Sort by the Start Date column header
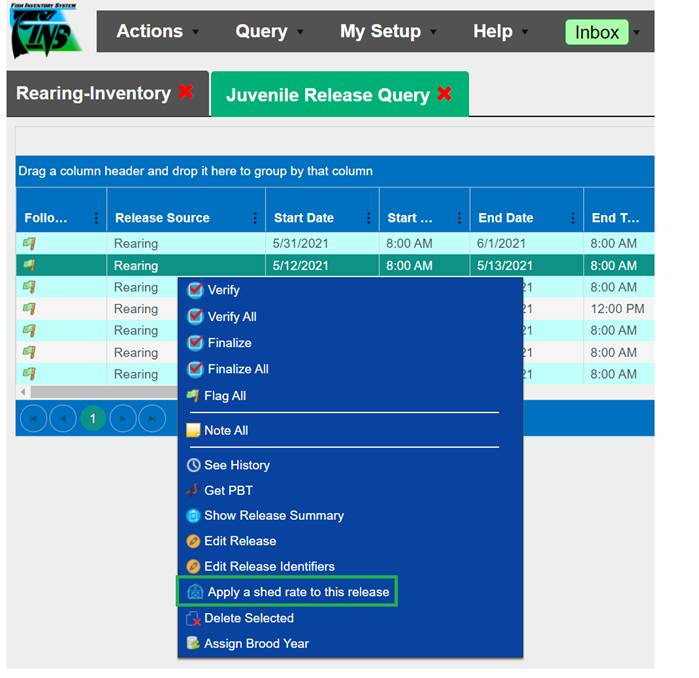This screenshot has height=678, width=699. point(304,218)
